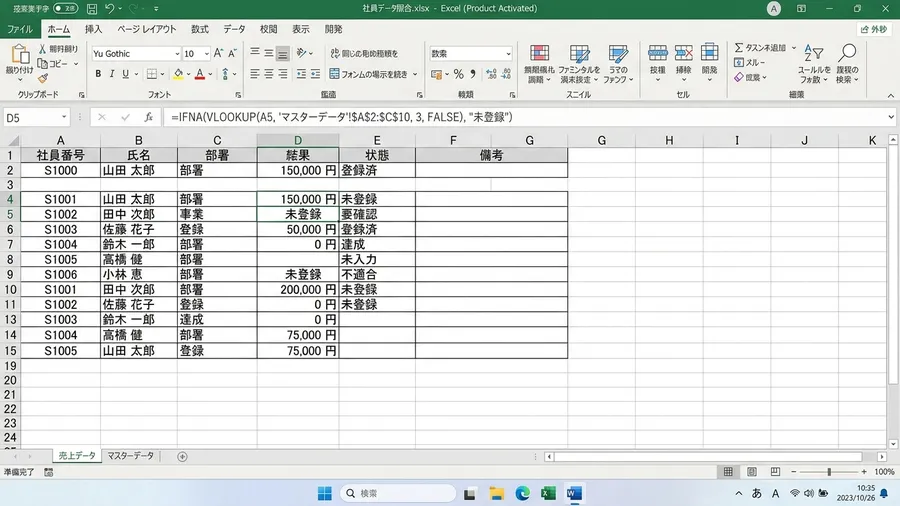Click the Decrease Decimal icon
900x506 pixels.
(x=506, y=74)
